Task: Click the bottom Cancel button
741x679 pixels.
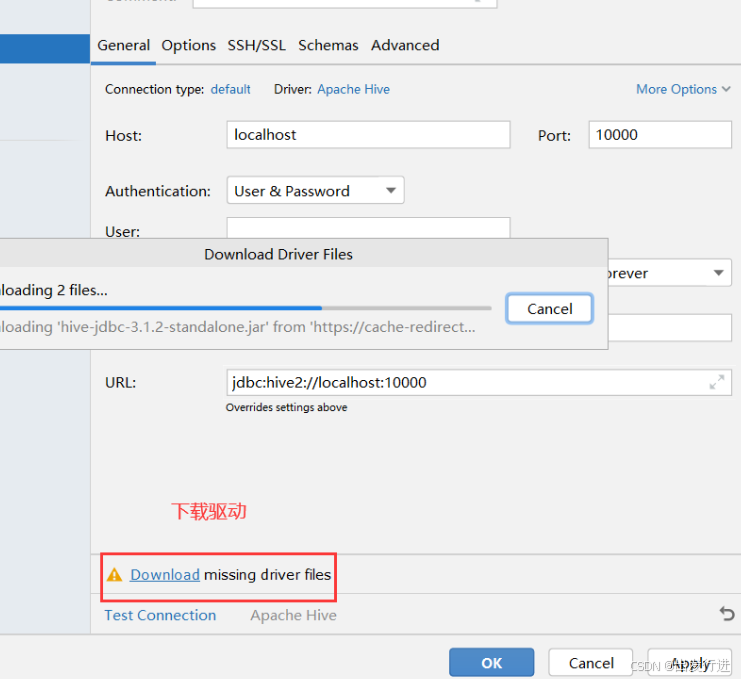Action: [x=591, y=662]
